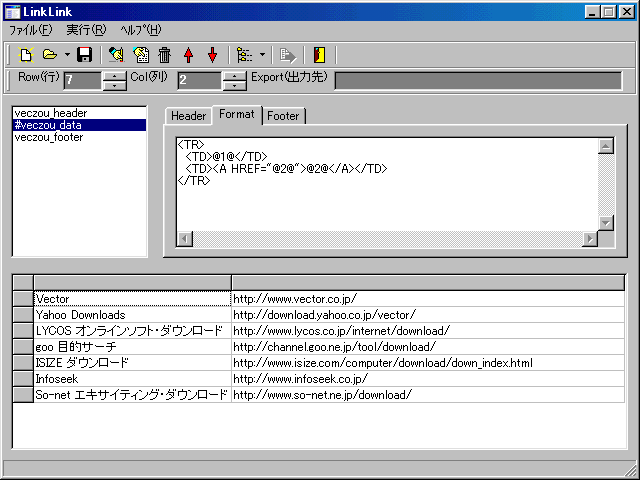Close the LinkLink window
Image resolution: width=640 pixels, height=480 pixels.
pos(627,12)
